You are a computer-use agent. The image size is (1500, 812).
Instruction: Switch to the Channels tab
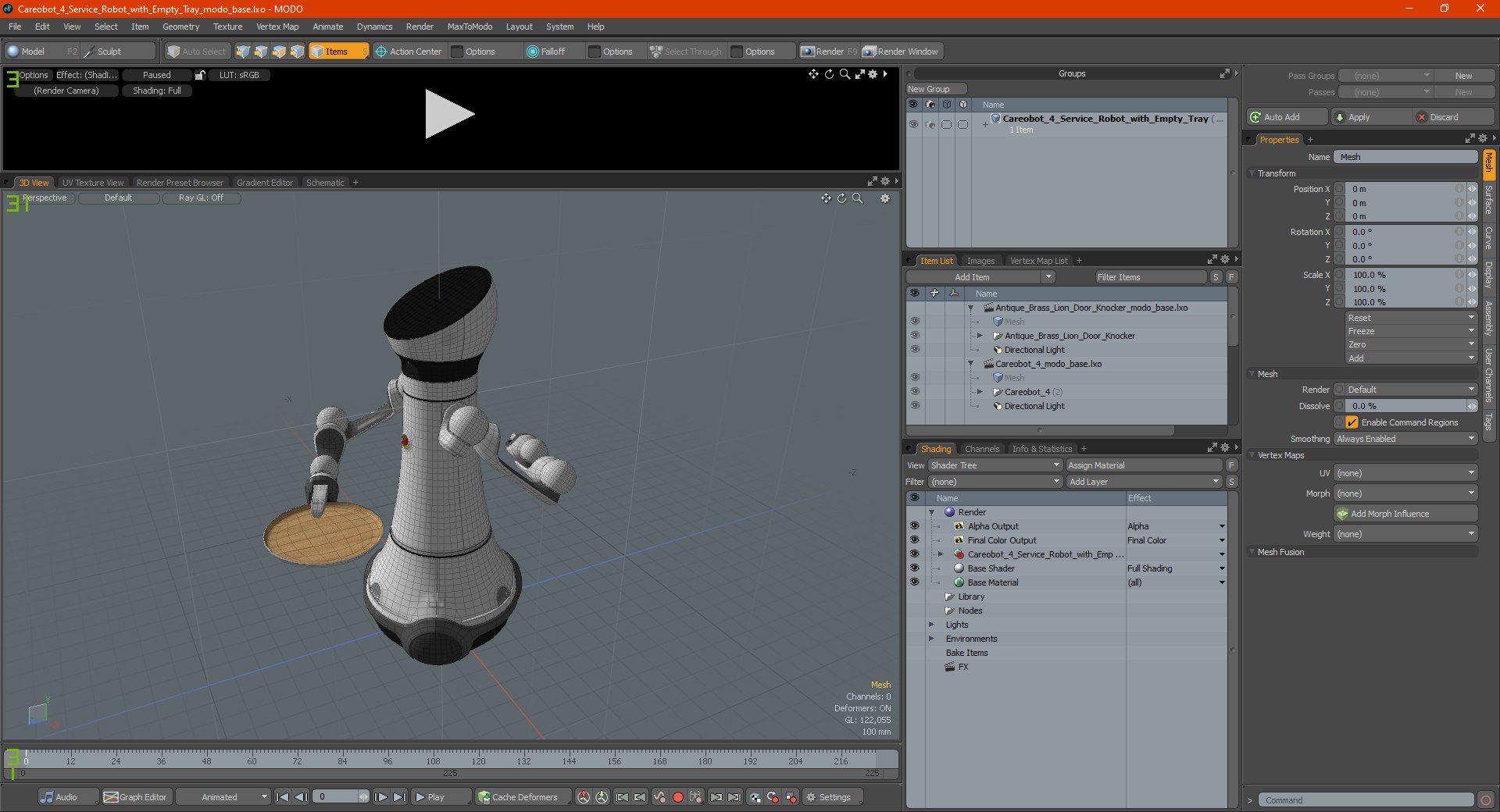[x=982, y=449]
